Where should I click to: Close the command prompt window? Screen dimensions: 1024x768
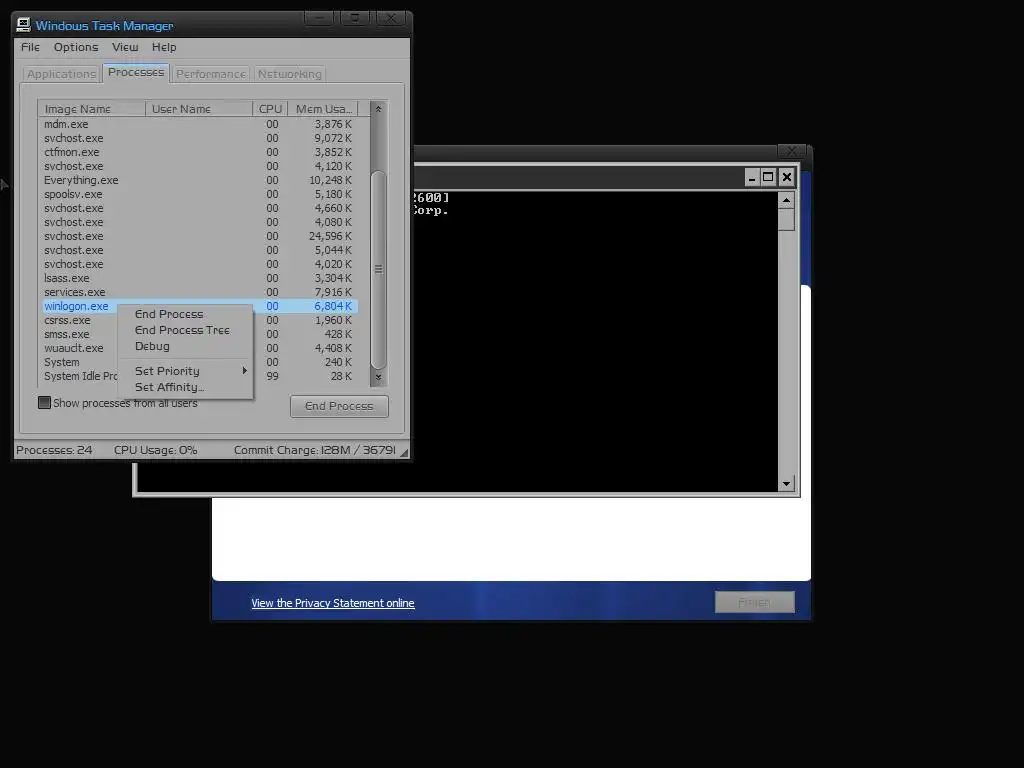[786, 177]
